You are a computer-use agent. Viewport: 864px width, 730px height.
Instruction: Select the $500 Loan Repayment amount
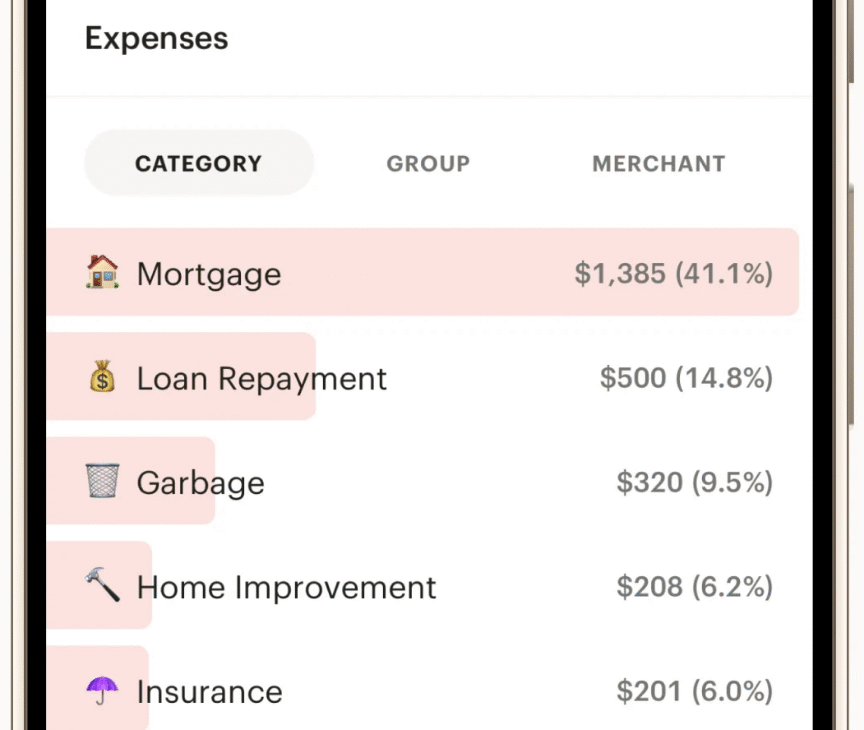[686, 378]
